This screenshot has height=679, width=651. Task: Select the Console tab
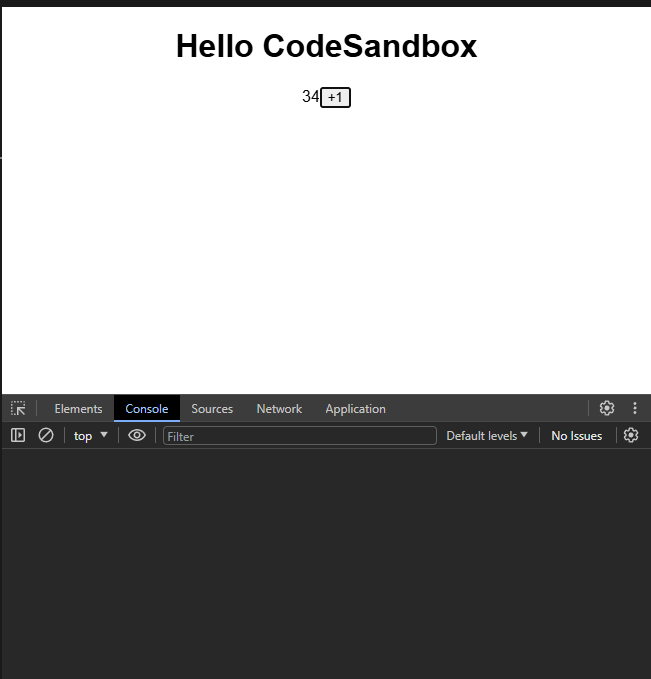(146, 408)
